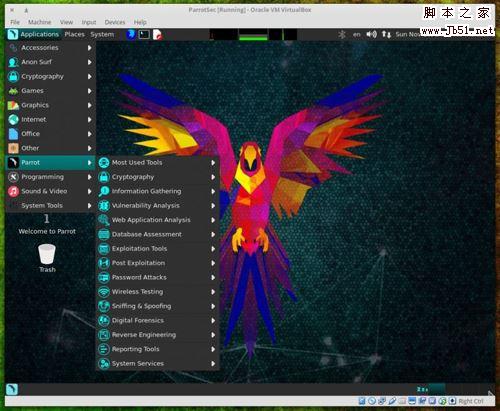Click the Parrot show-desktop button in bottom panel
Screen dimensions: 500x411
pos(12,389)
